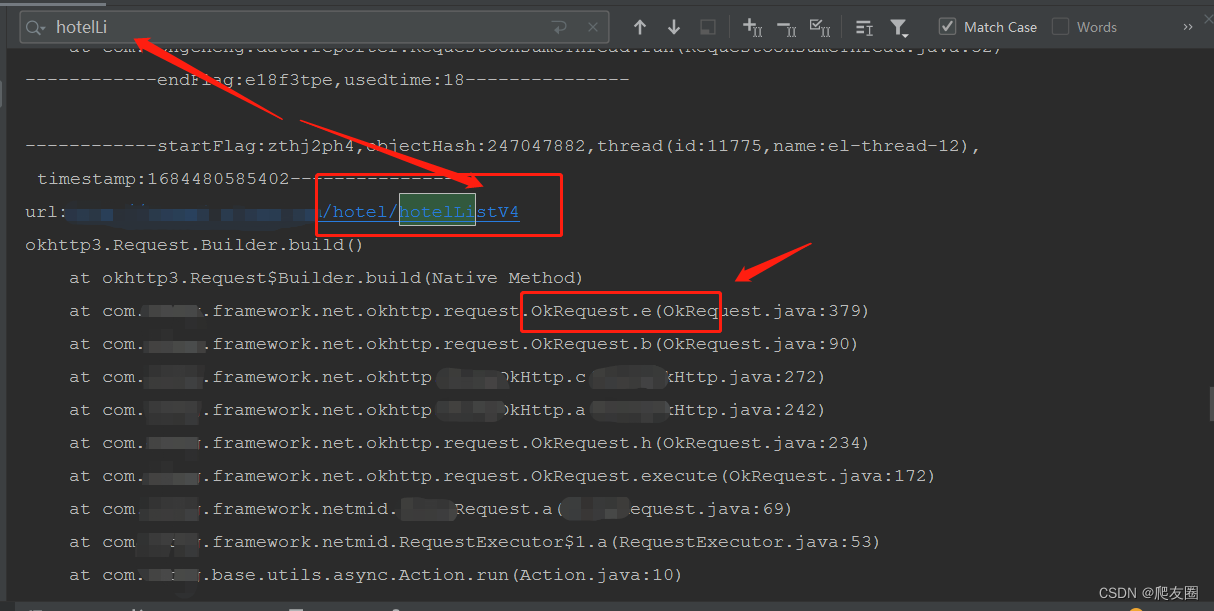Expand the hidden search options chevron
The image size is (1214, 611).
(x=1188, y=27)
